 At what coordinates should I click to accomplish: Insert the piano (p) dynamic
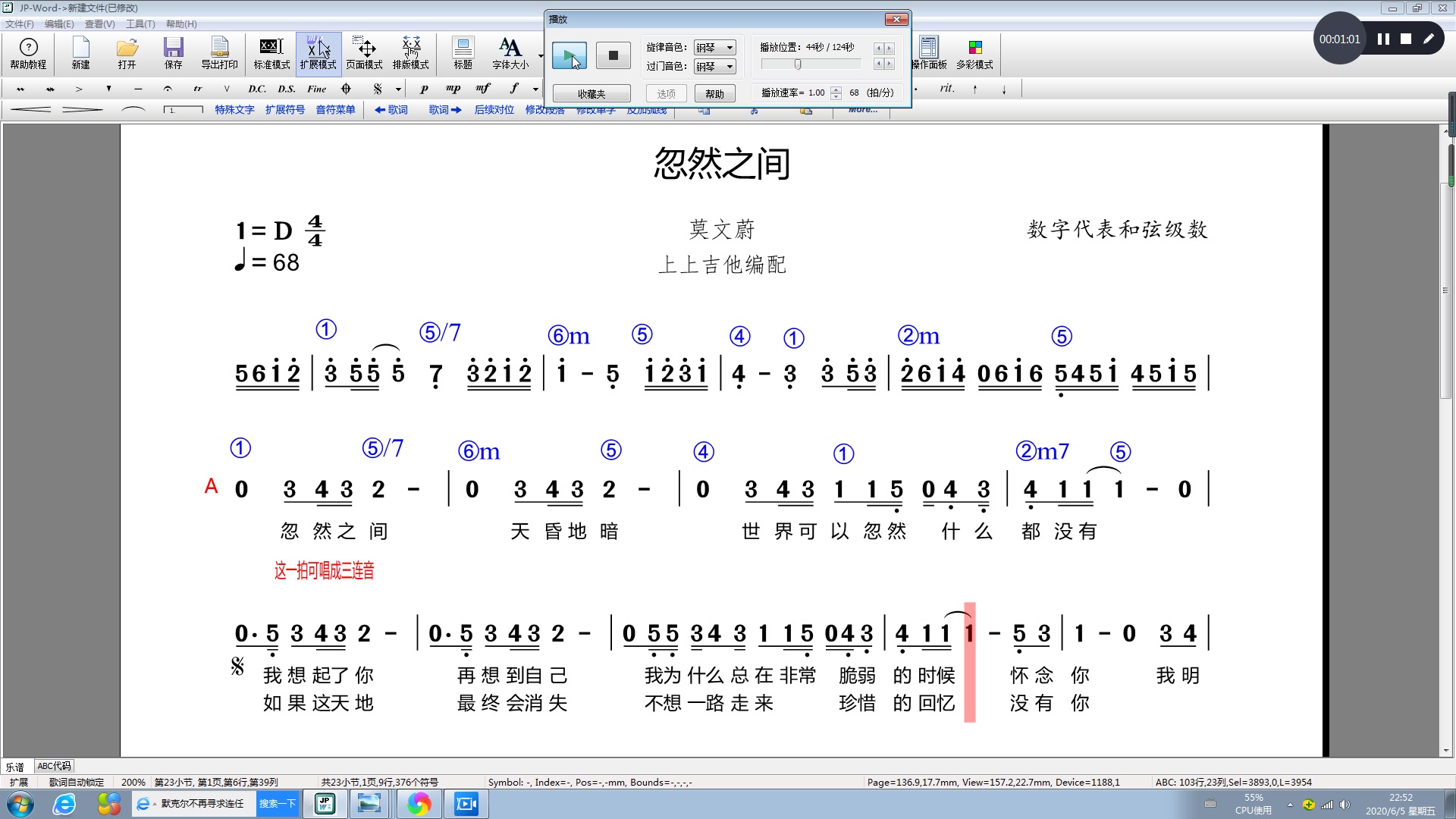424,89
